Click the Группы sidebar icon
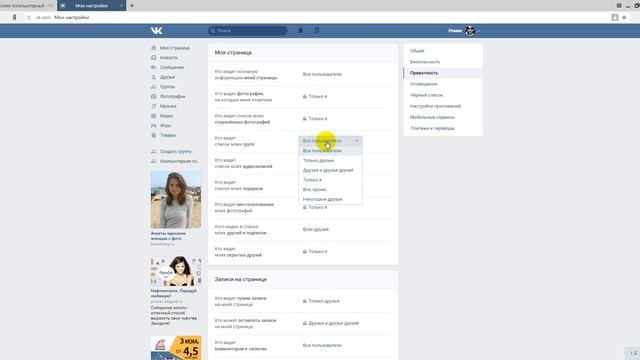This screenshot has height=360, width=640. tap(154, 87)
